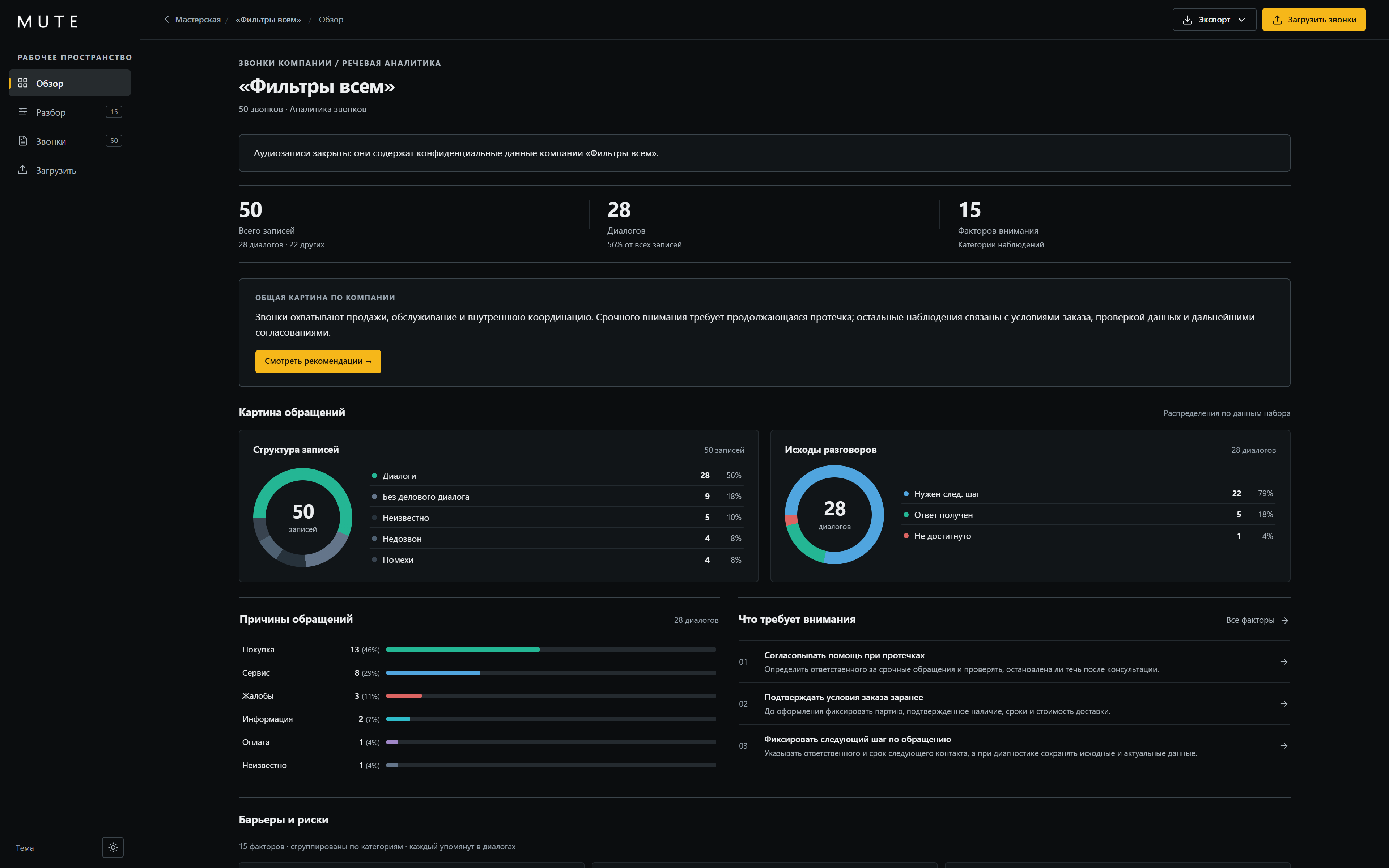Click the Структура записей donut chart

coord(302,517)
